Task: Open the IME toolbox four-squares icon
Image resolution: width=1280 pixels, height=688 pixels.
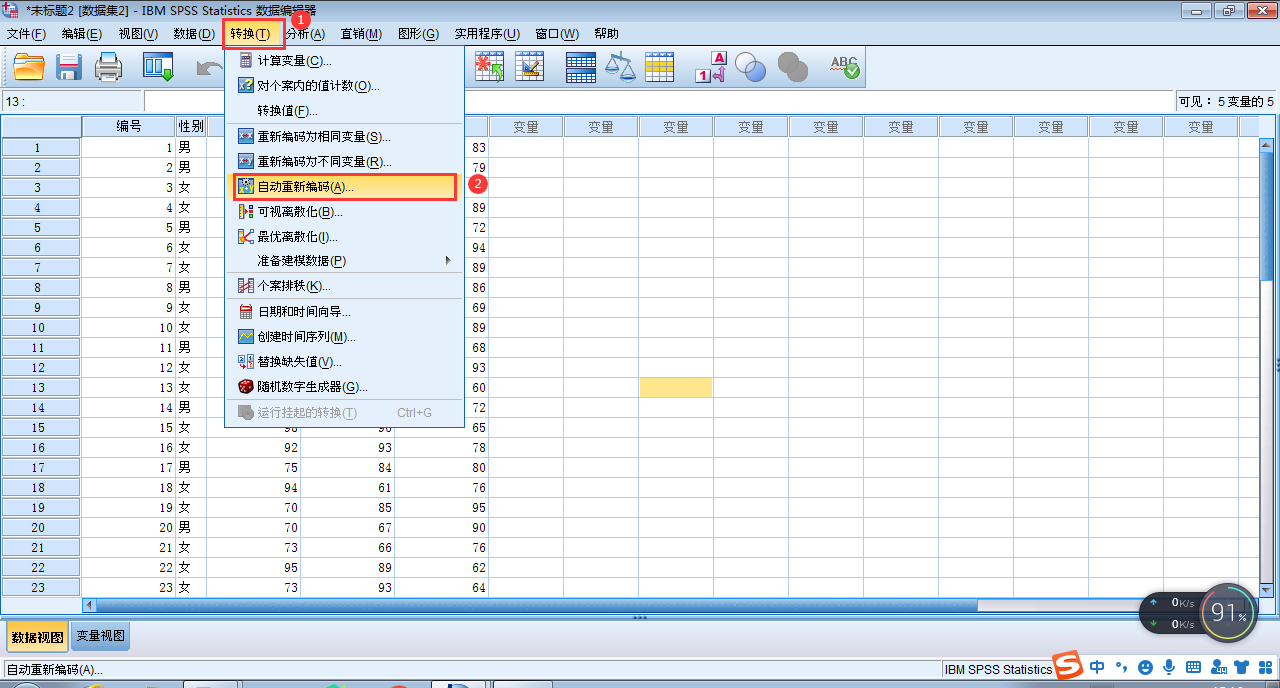Action: 1265,666
